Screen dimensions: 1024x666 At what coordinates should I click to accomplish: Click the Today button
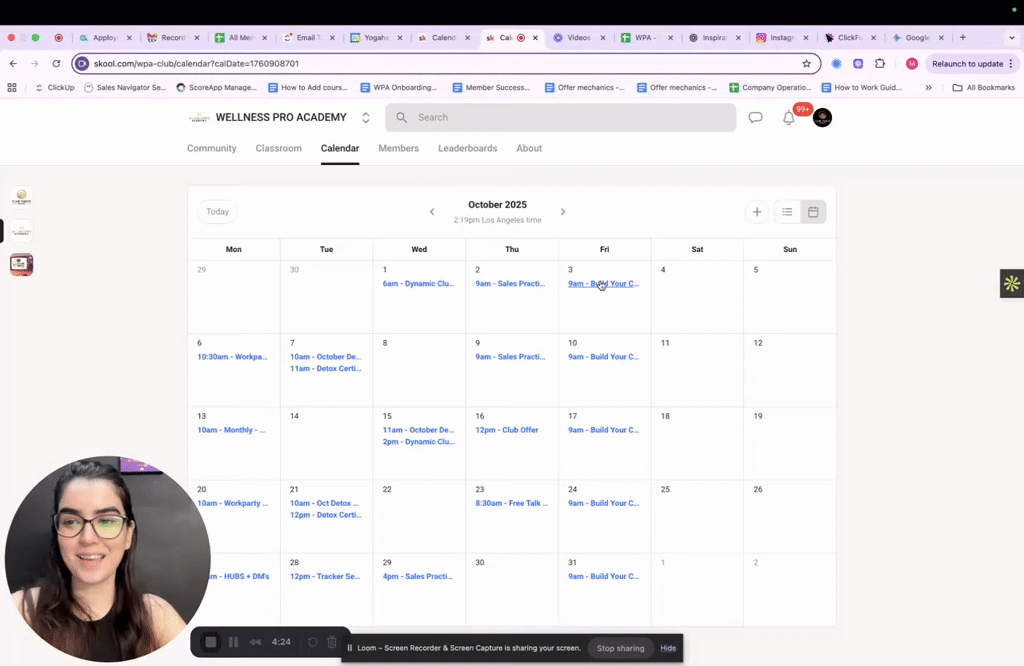tap(217, 212)
